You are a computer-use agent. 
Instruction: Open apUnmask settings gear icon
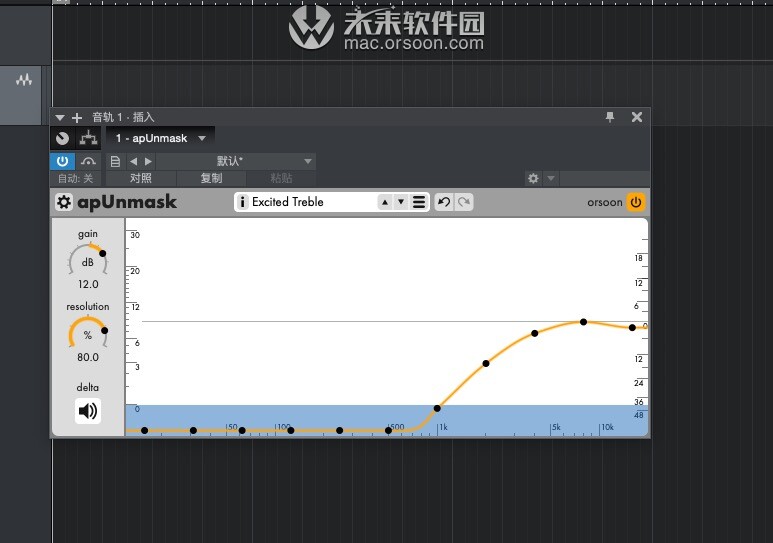(x=64, y=202)
